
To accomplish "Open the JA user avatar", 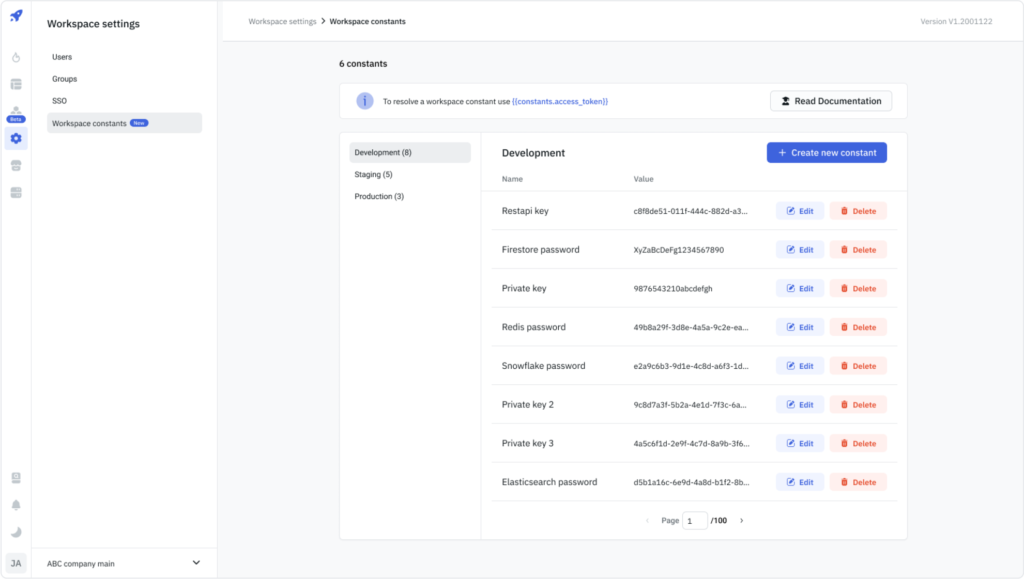I will click(x=15, y=562).
